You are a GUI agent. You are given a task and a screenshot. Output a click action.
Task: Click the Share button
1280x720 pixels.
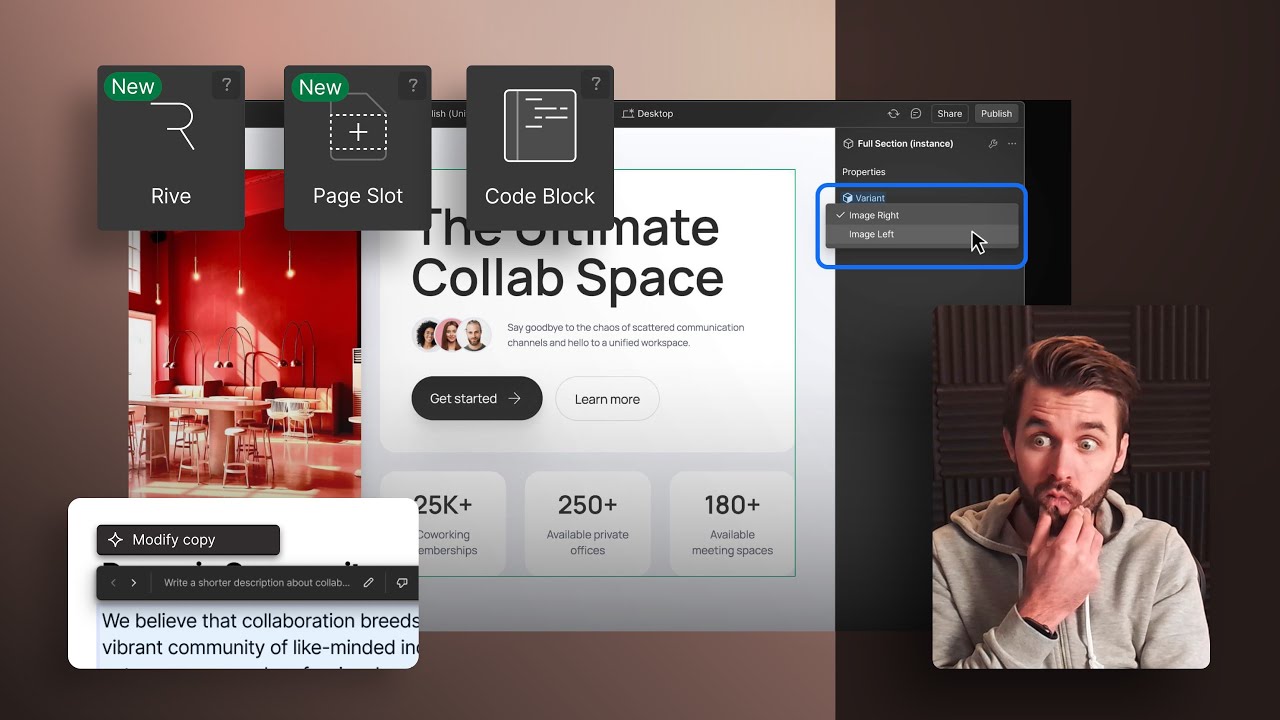950,114
